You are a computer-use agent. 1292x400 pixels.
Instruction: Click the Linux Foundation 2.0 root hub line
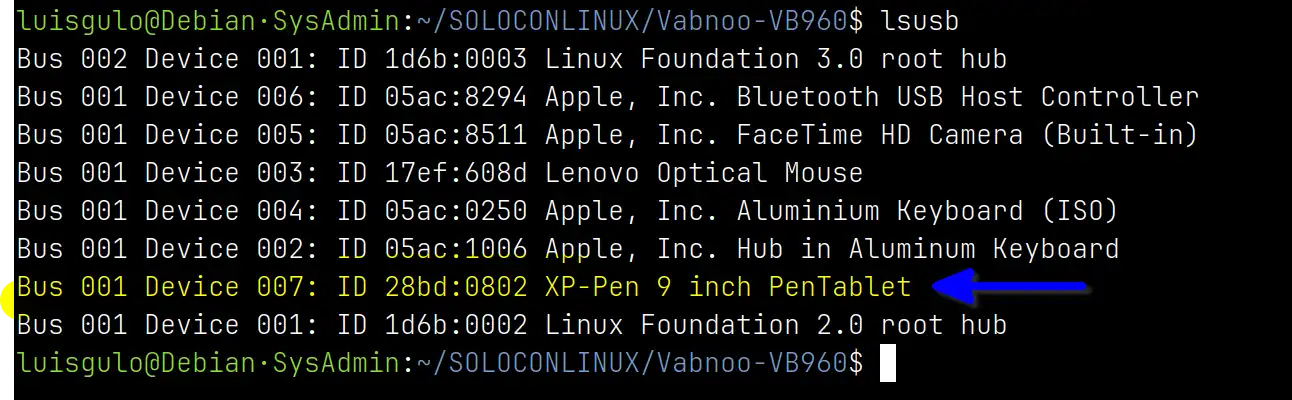click(x=512, y=326)
